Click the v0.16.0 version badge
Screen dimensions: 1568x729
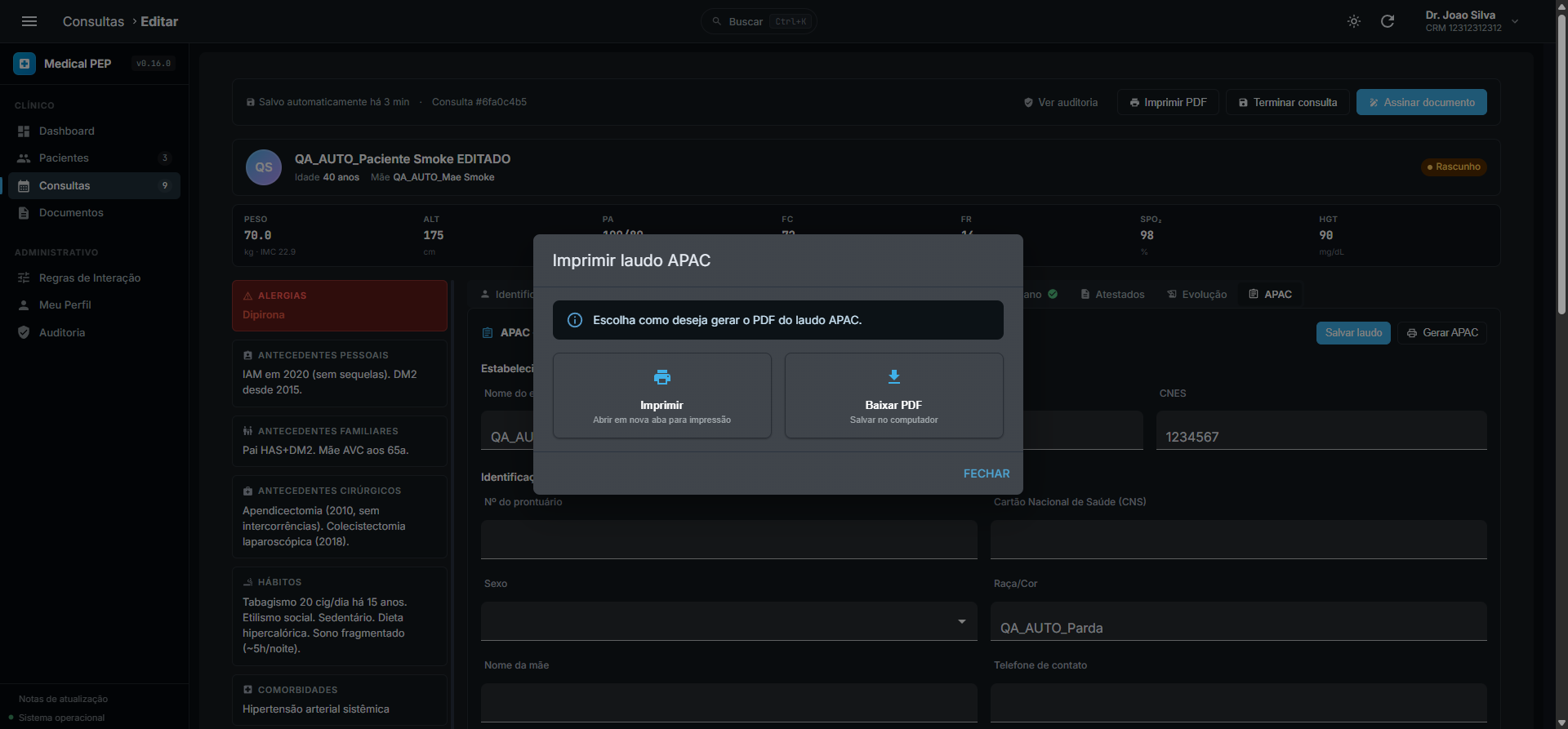[154, 64]
